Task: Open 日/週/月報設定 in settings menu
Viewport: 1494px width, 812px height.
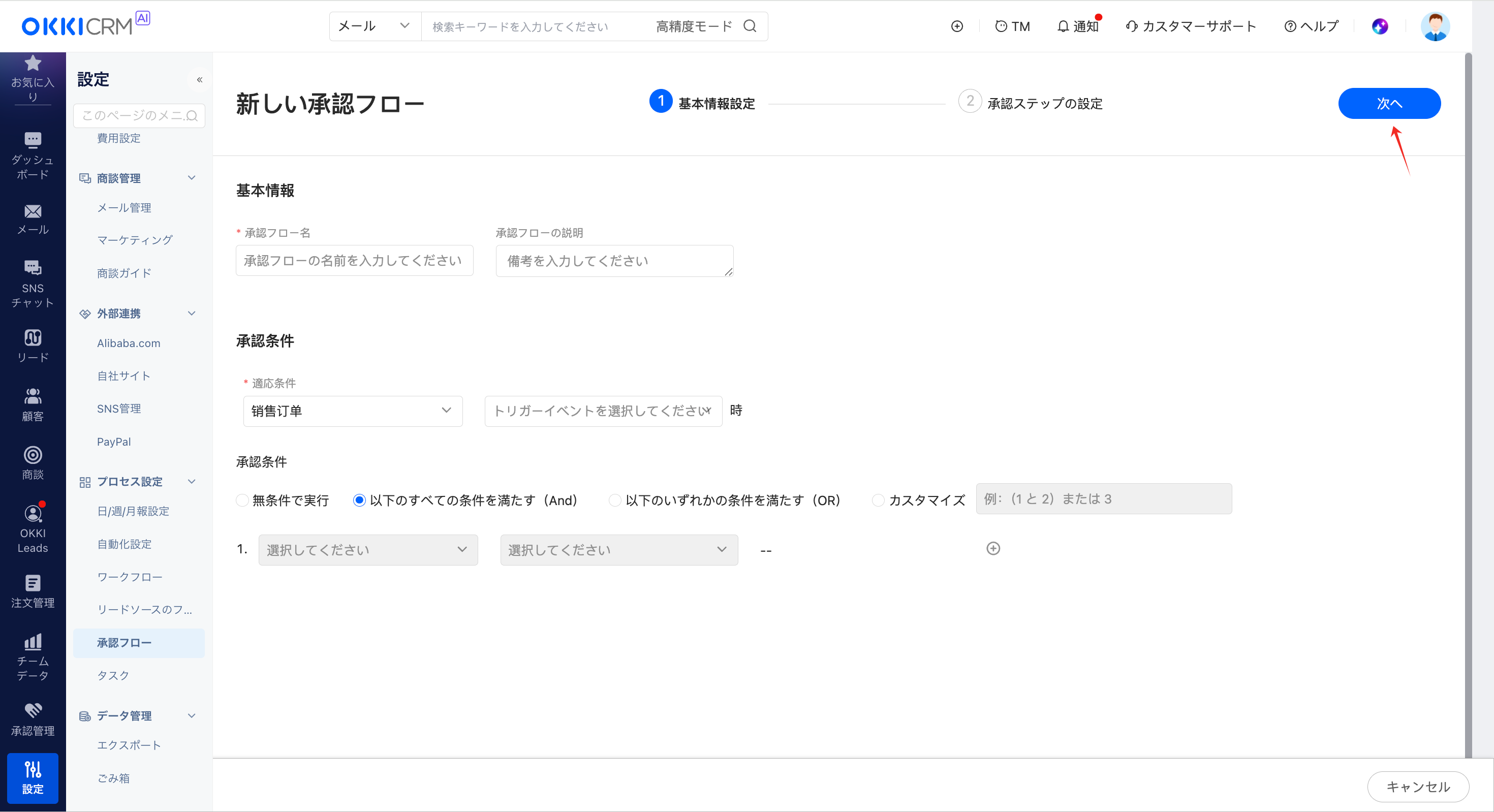Action: click(133, 512)
